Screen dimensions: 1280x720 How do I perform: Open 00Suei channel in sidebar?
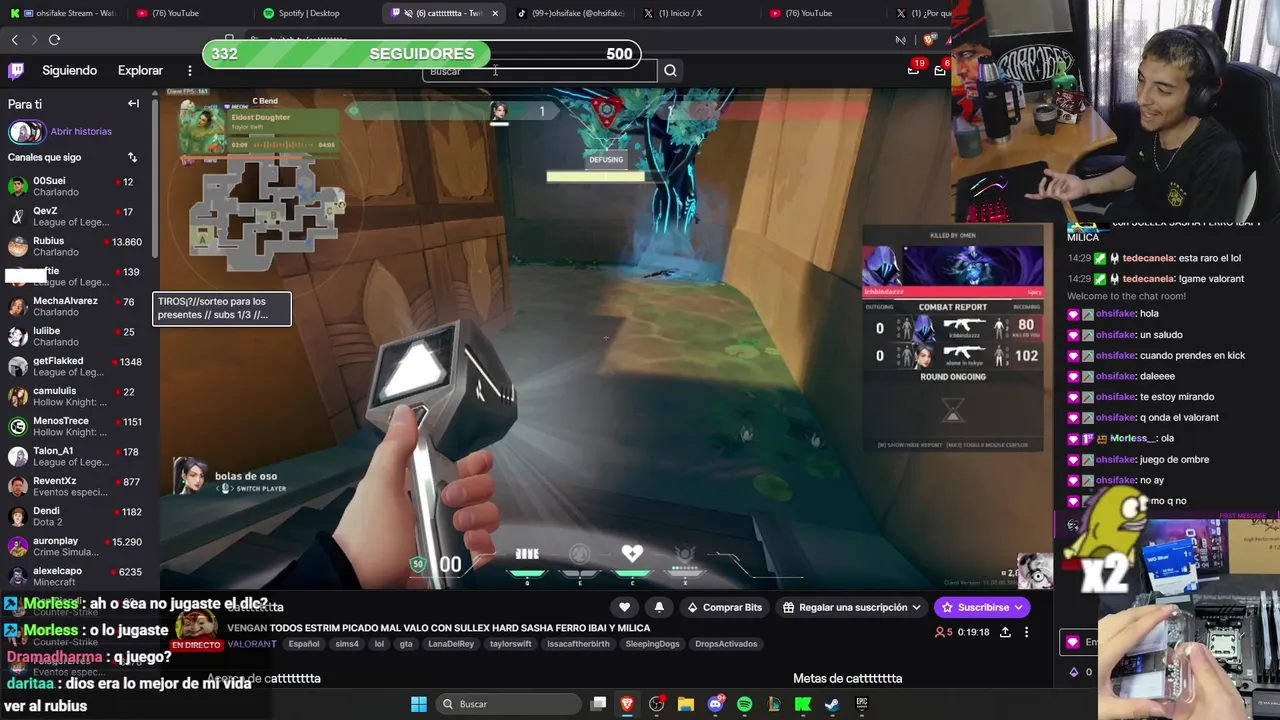pyautogui.click(x=75, y=186)
